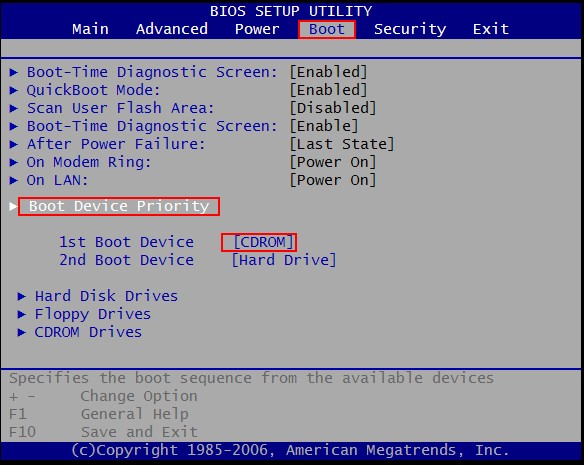
Task: Select first Boot-Time Diagnostic Screen label
Action: coord(152,72)
